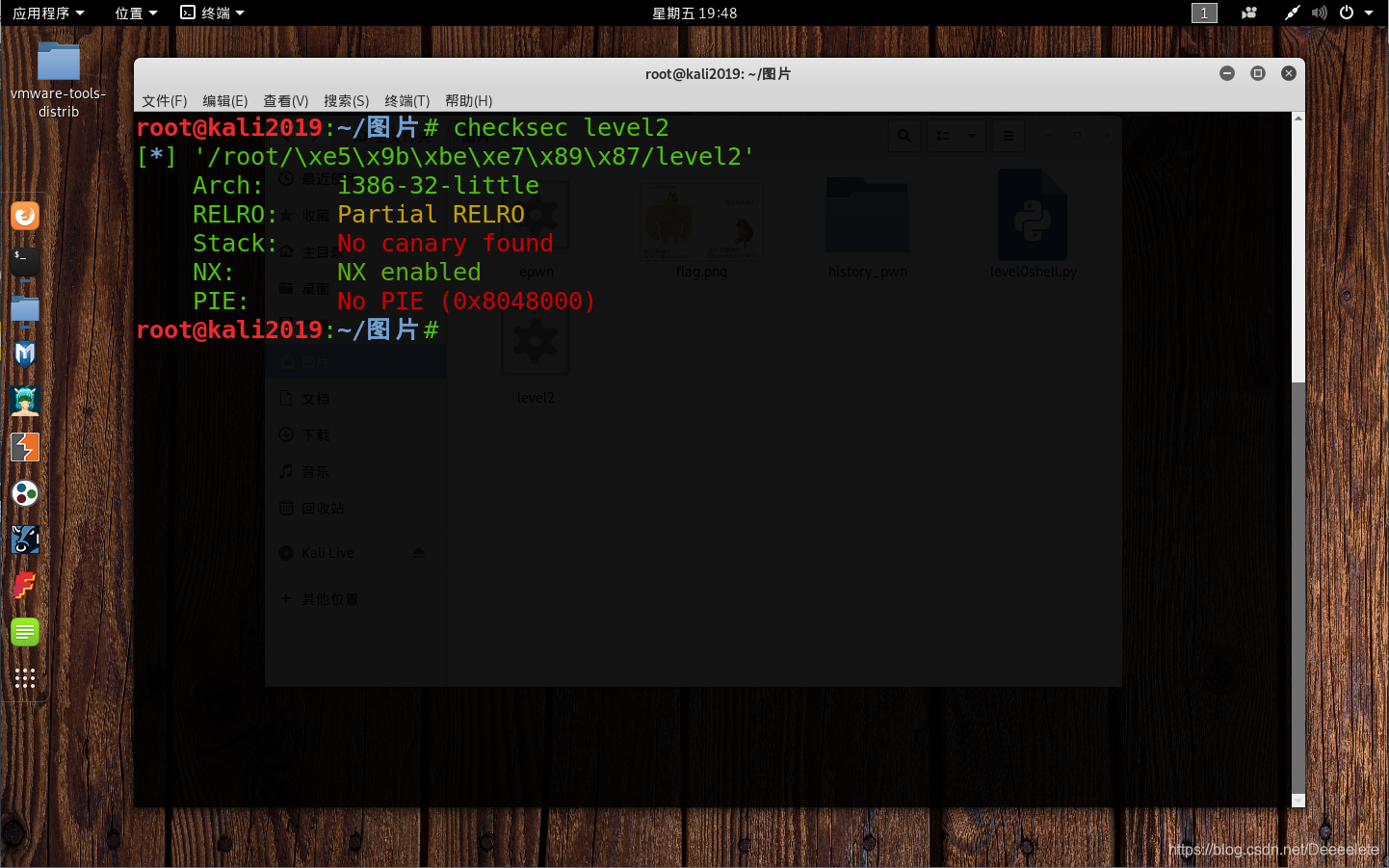The width and height of the screenshot is (1389, 868).
Task: Click the 'NX enabled' output text
Action: click(408, 272)
